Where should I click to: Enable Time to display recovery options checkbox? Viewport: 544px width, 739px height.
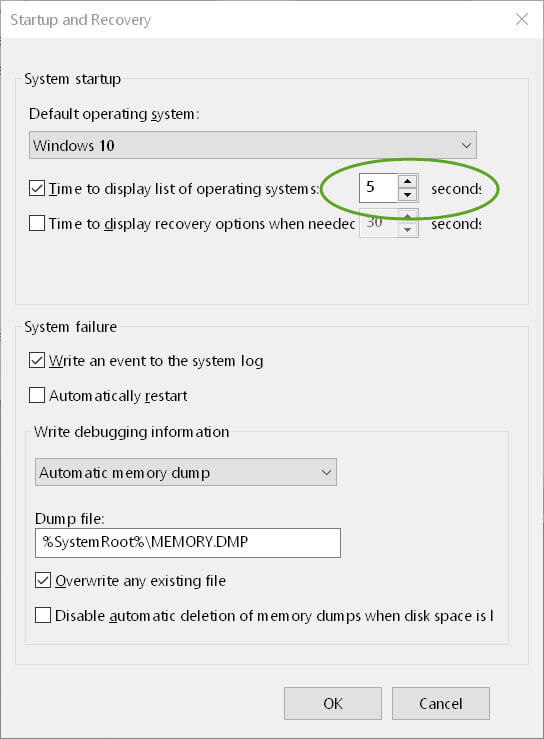click(x=37, y=223)
